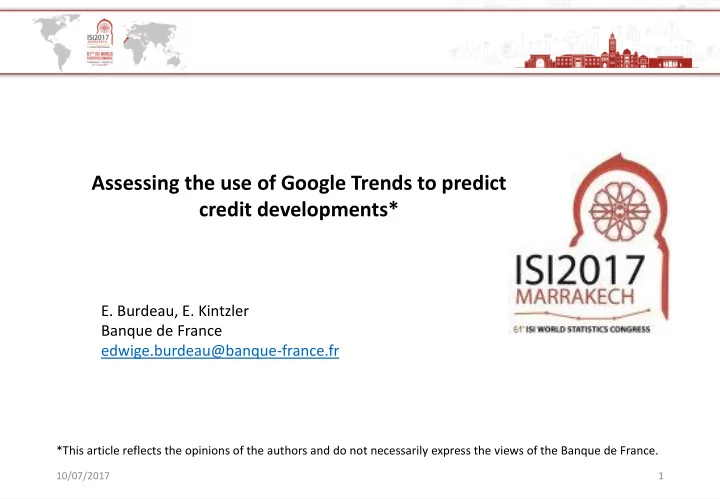Select the authors line 'E. Burdeau, E. Kintzler'
The image size is (720, 499).
click(x=175, y=311)
